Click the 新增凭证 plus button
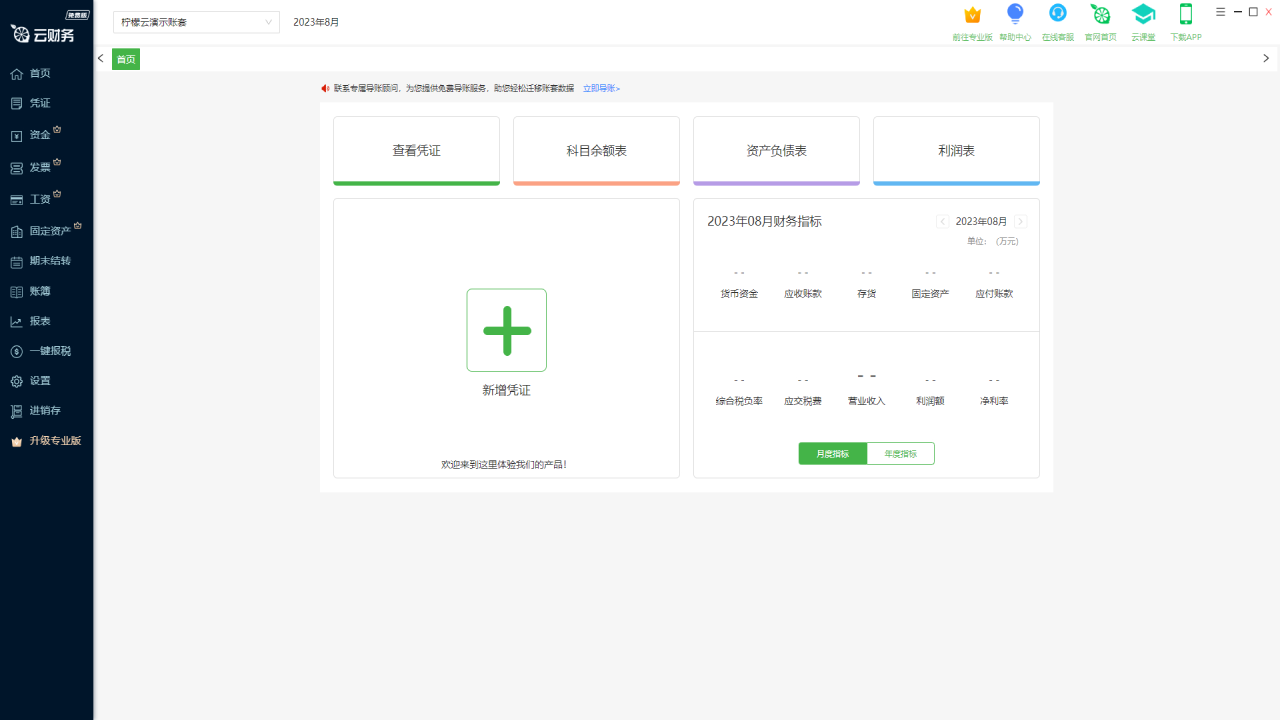 (506, 330)
